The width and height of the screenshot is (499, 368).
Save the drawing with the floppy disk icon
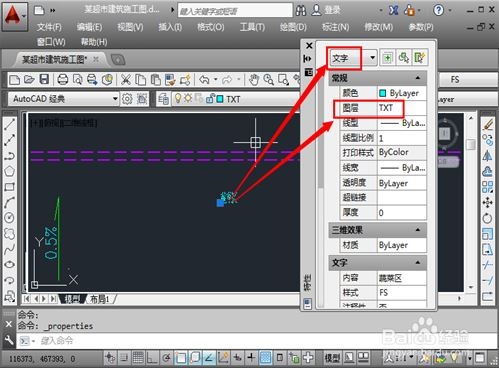point(44,80)
